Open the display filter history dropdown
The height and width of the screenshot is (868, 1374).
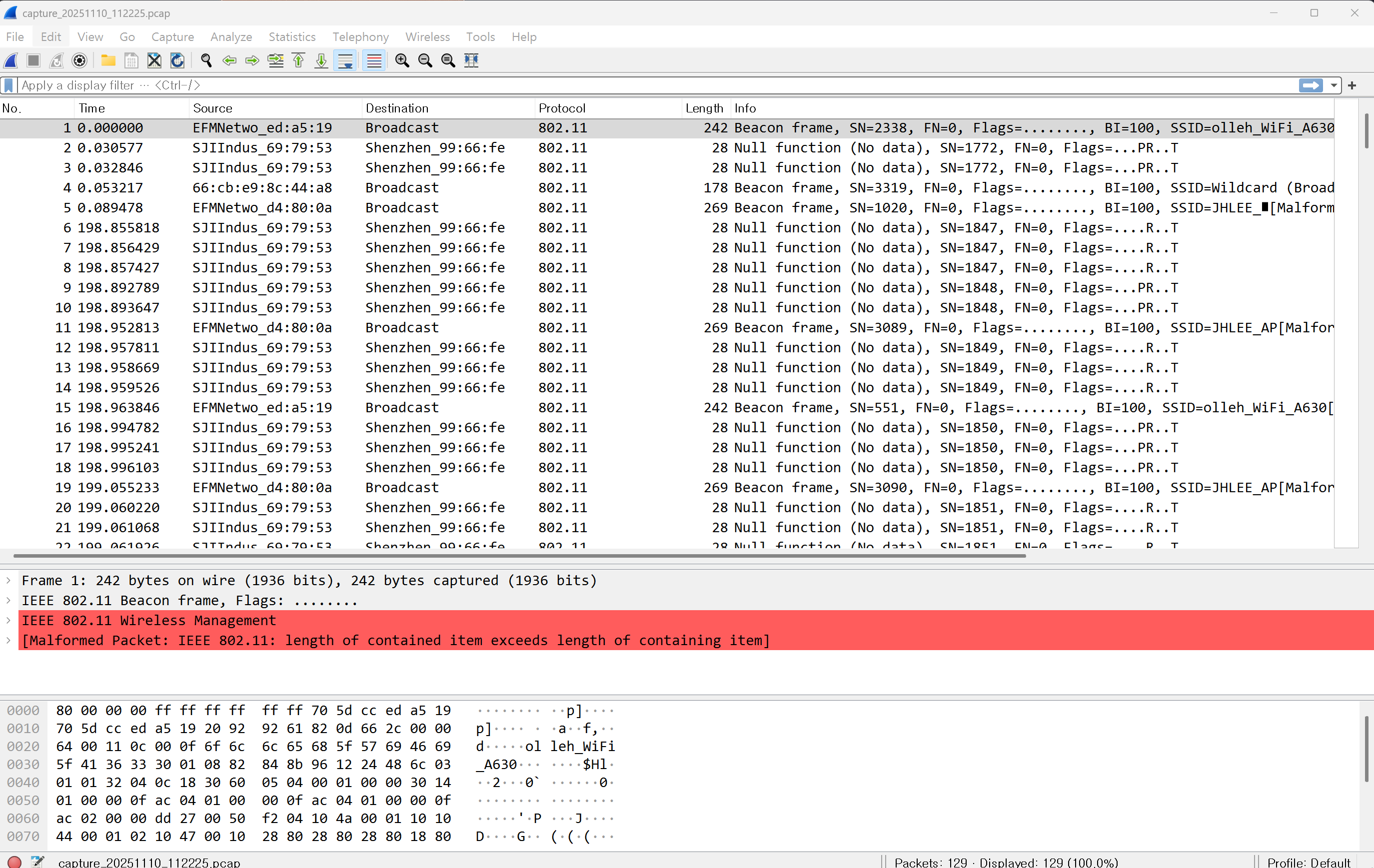(1334, 85)
